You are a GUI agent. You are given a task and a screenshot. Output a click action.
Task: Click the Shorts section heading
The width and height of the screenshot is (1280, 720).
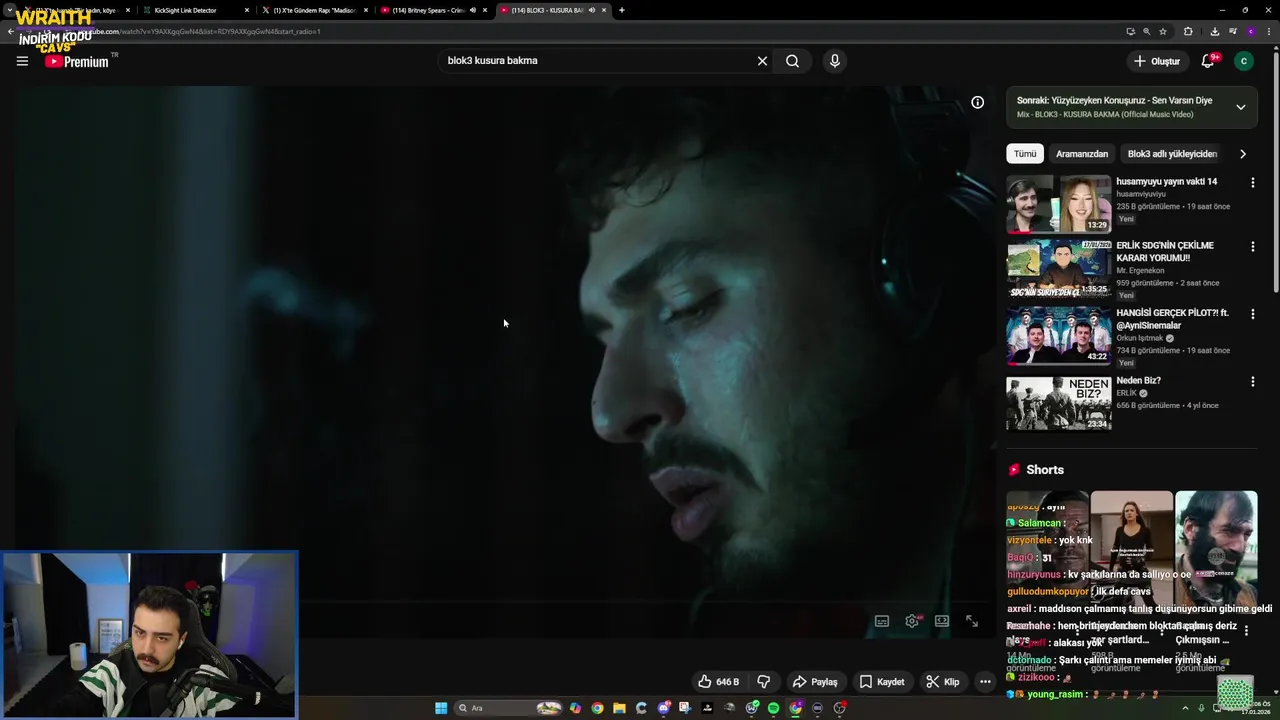[1045, 470]
